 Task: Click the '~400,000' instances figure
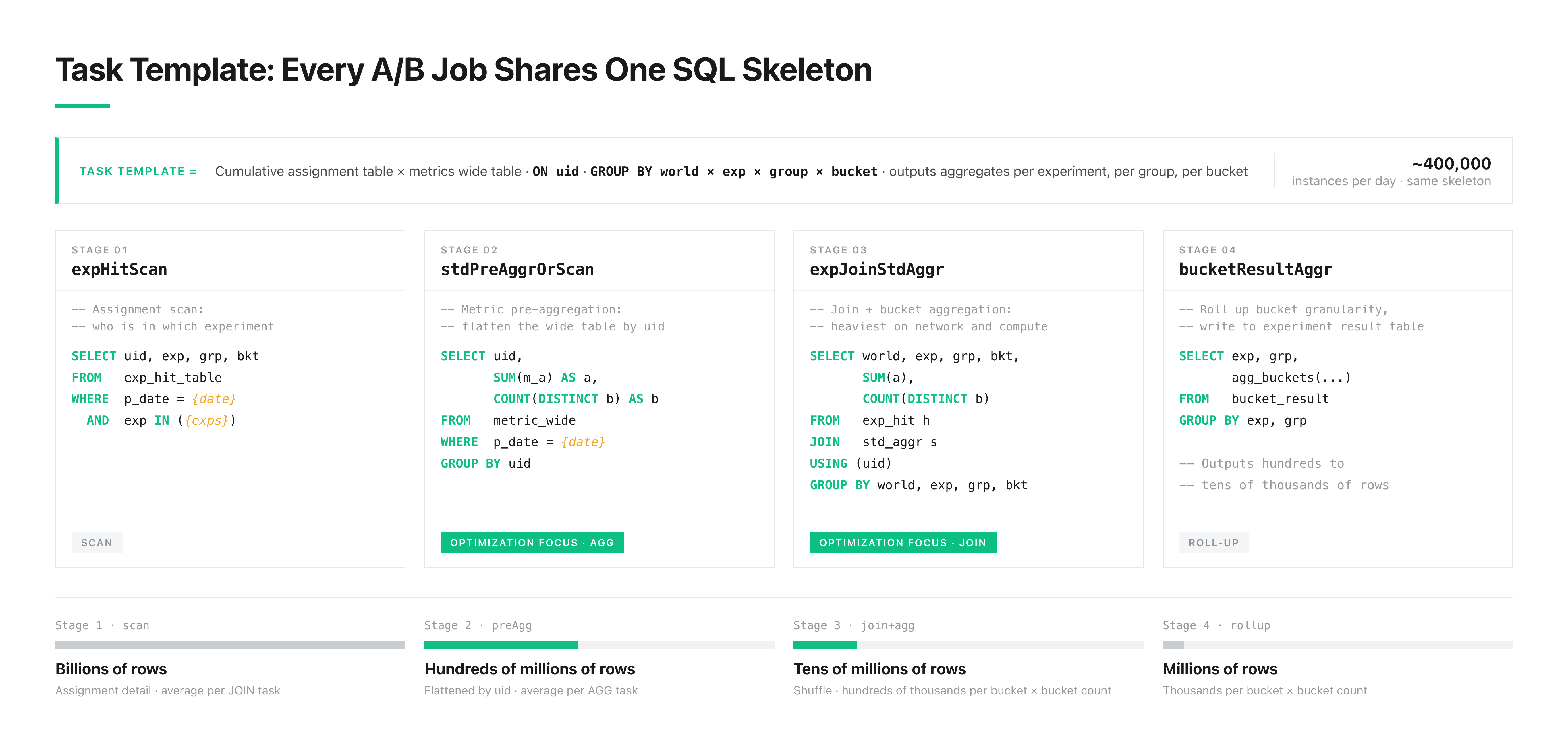coord(1451,163)
